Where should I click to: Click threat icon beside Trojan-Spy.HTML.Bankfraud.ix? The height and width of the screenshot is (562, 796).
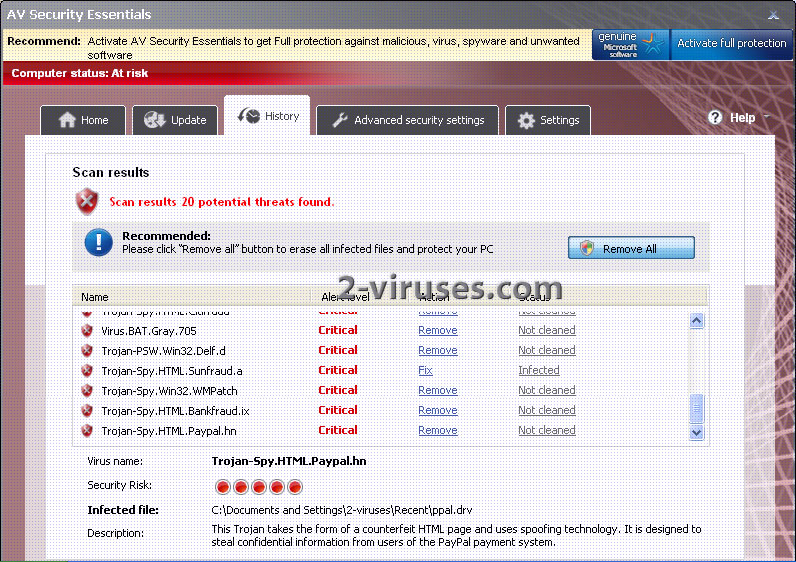(x=87, y=410)
